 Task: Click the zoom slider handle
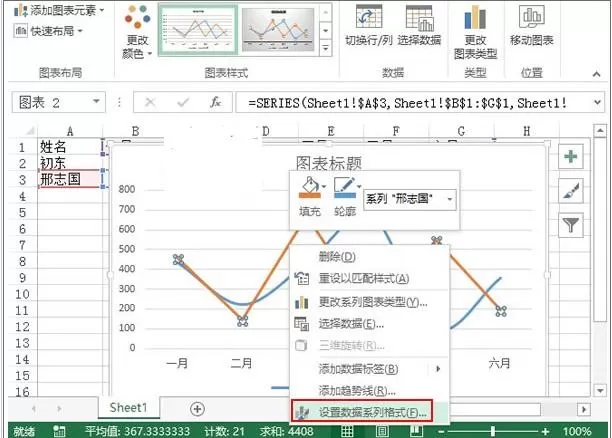click(493, 431)
